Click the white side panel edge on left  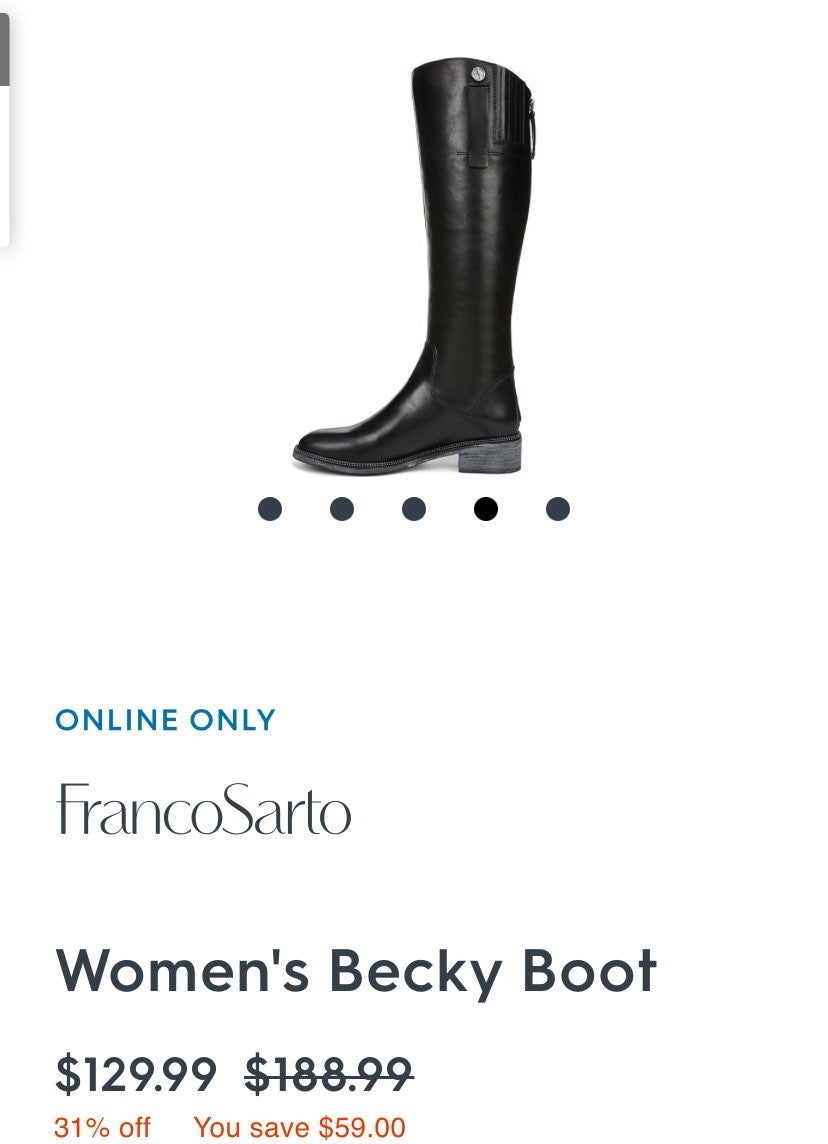(x=4, y=166)
